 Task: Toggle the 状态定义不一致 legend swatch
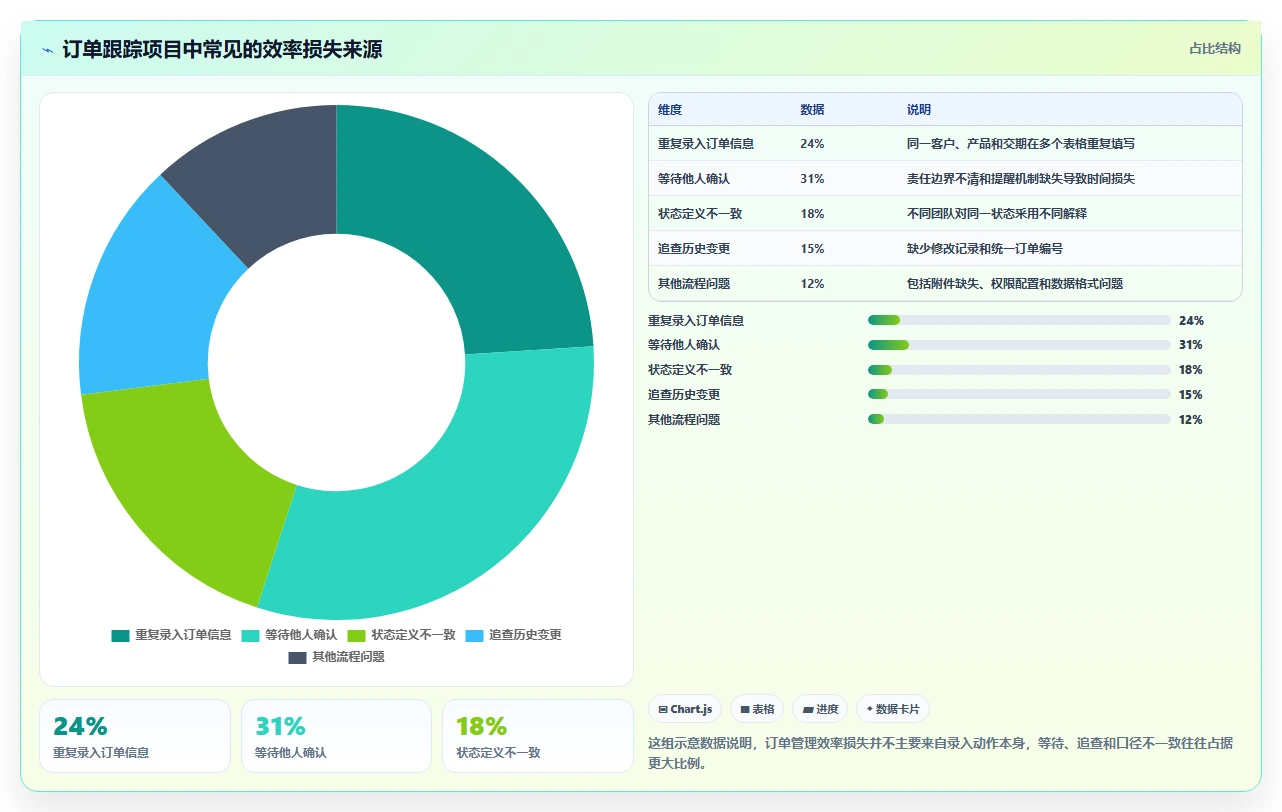click(356, 635)
